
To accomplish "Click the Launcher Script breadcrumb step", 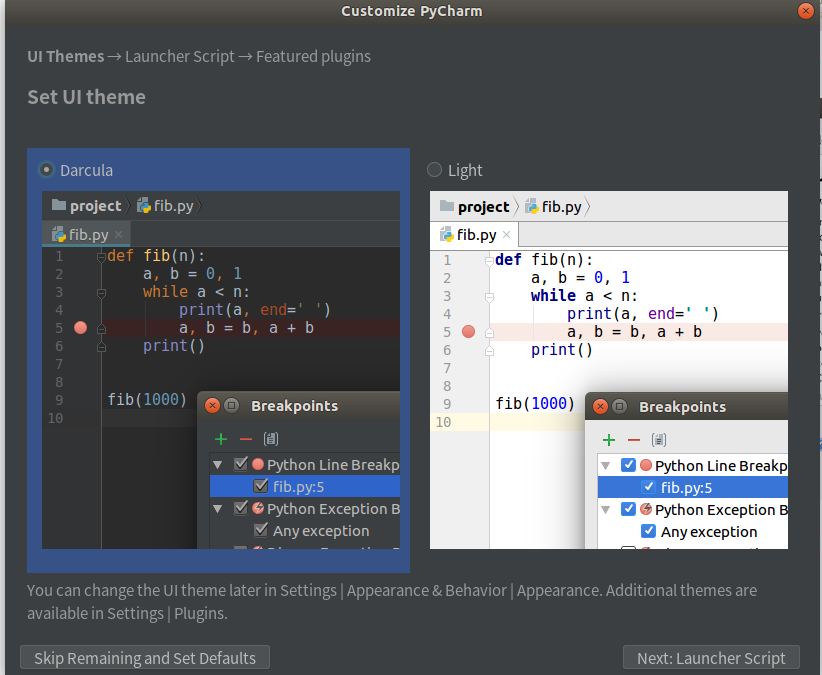I will pos(180,56).
